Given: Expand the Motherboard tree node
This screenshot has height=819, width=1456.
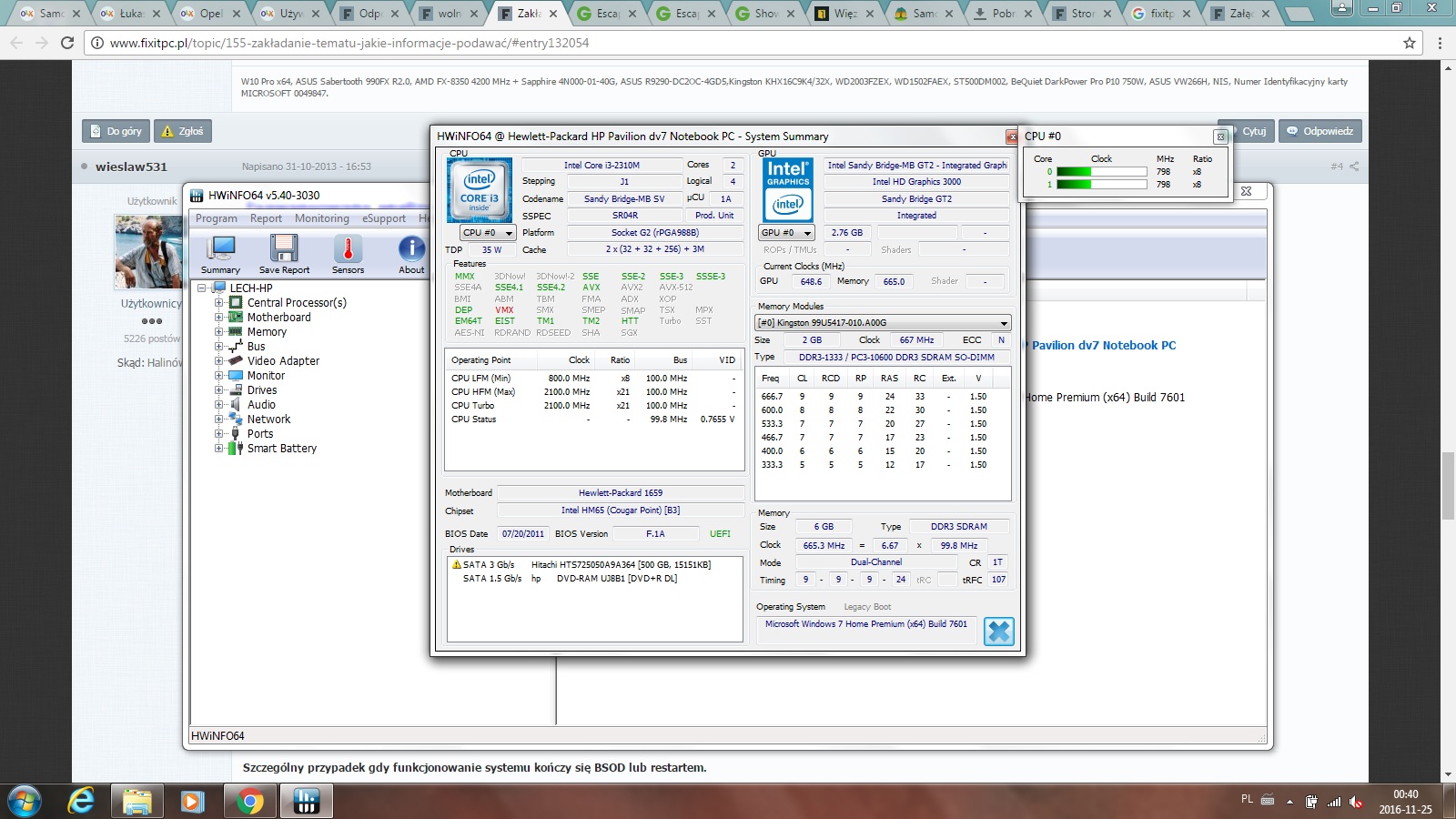Looking at the screenshot, I should coord(218,318).
